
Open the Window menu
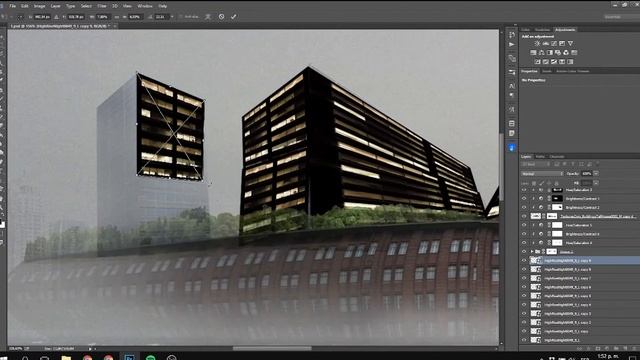coord(145,6)
